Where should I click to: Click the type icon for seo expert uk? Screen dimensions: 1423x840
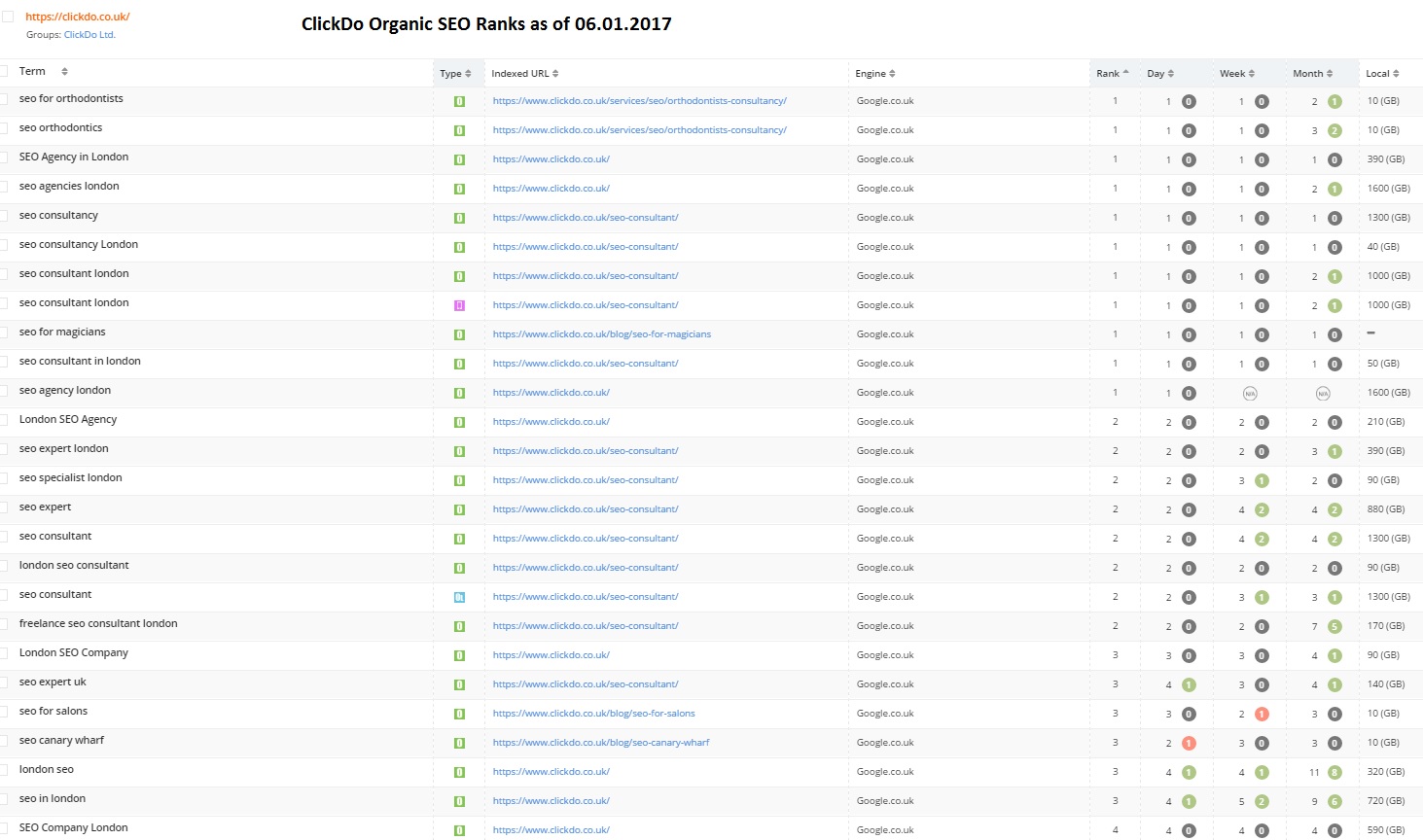tap(459, 684)
